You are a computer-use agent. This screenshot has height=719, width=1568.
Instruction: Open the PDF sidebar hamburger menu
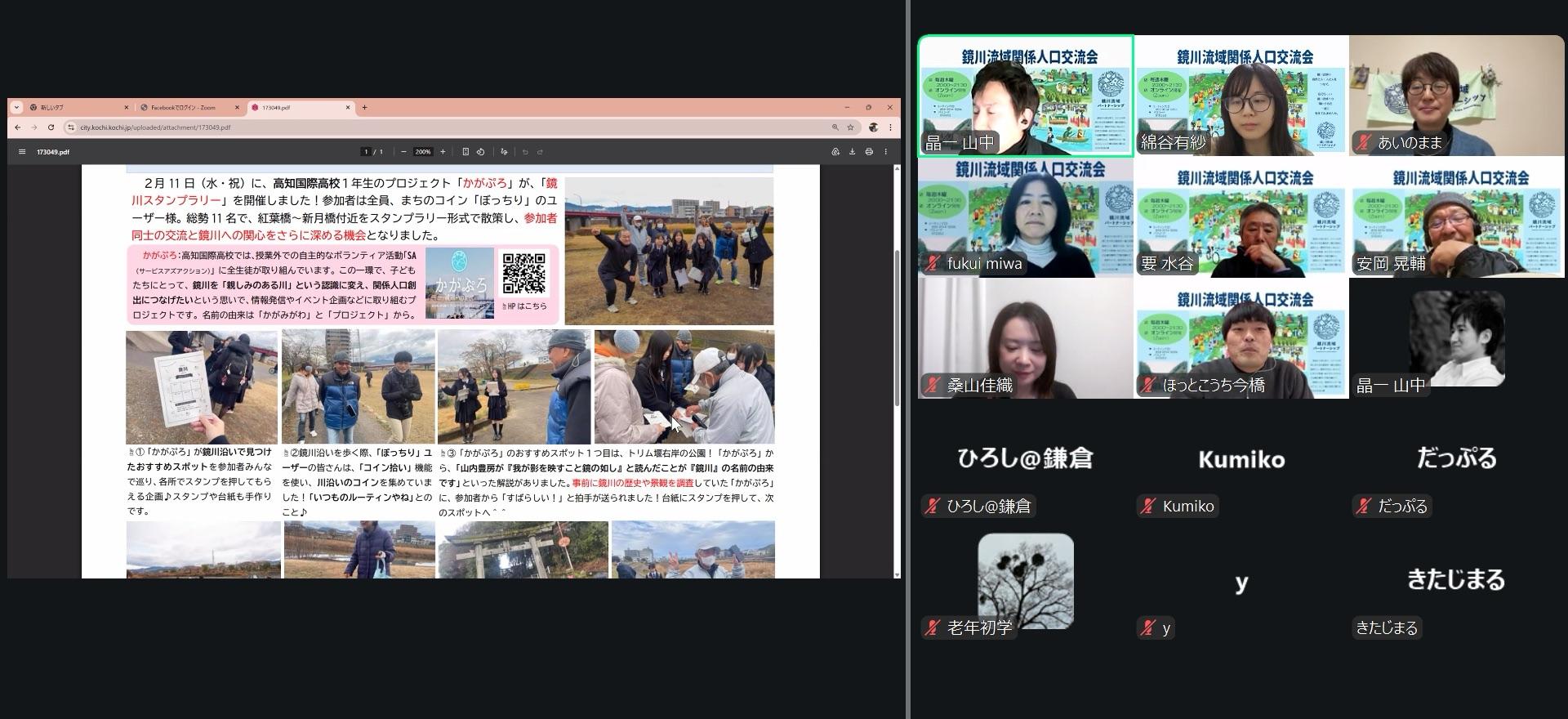coord(22,152)
